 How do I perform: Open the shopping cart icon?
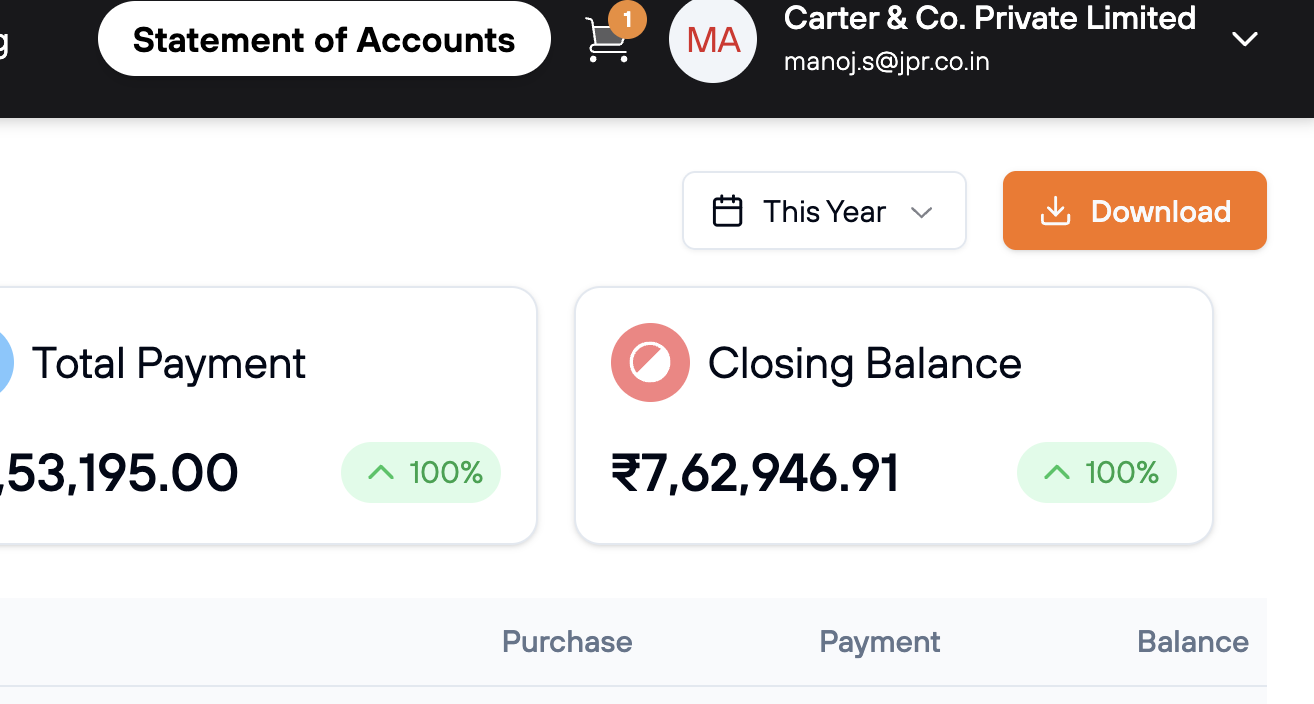(606, 42)
